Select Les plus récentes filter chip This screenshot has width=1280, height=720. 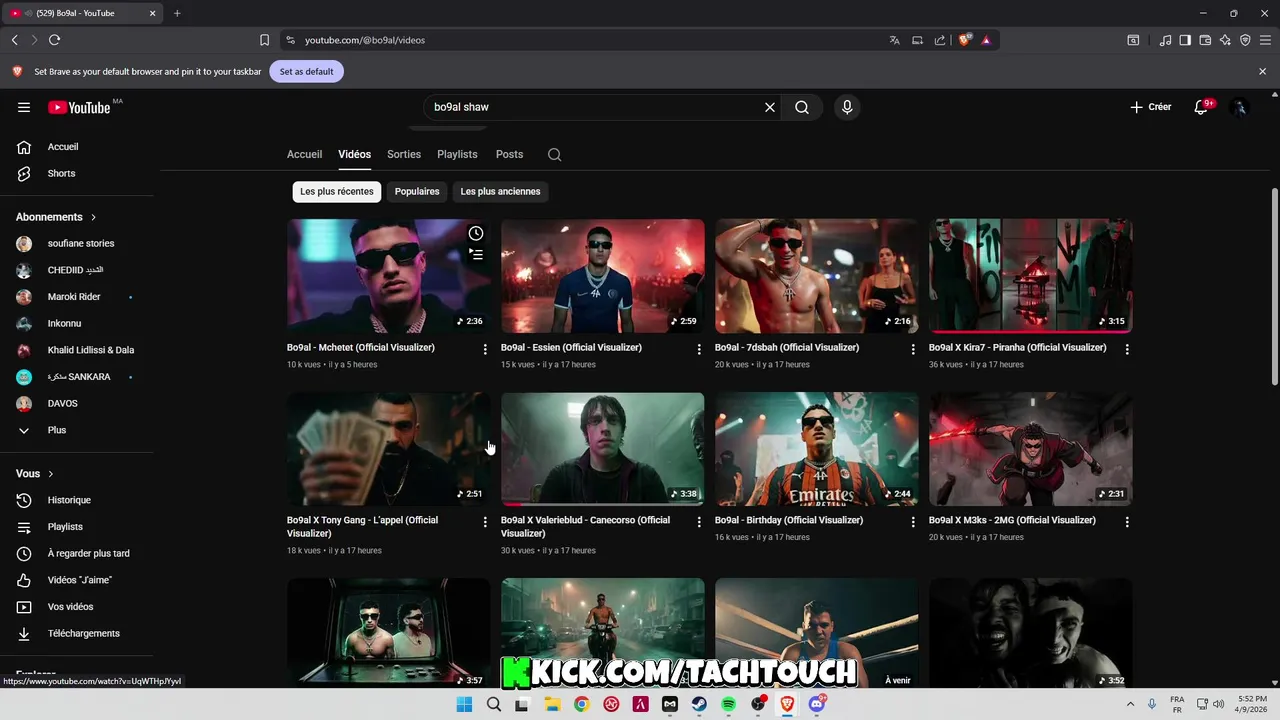[x=337, y=191]
